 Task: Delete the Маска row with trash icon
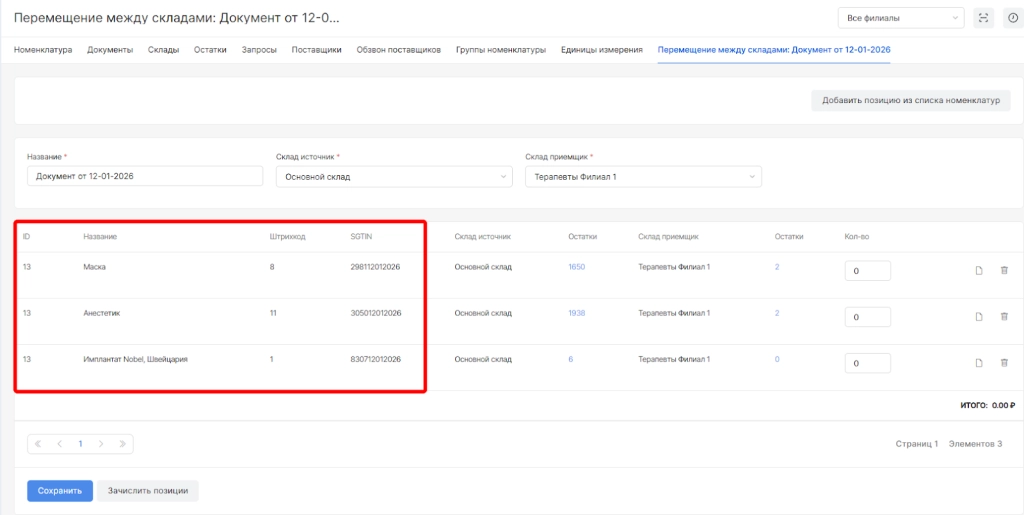click(x=1004, y=270)
